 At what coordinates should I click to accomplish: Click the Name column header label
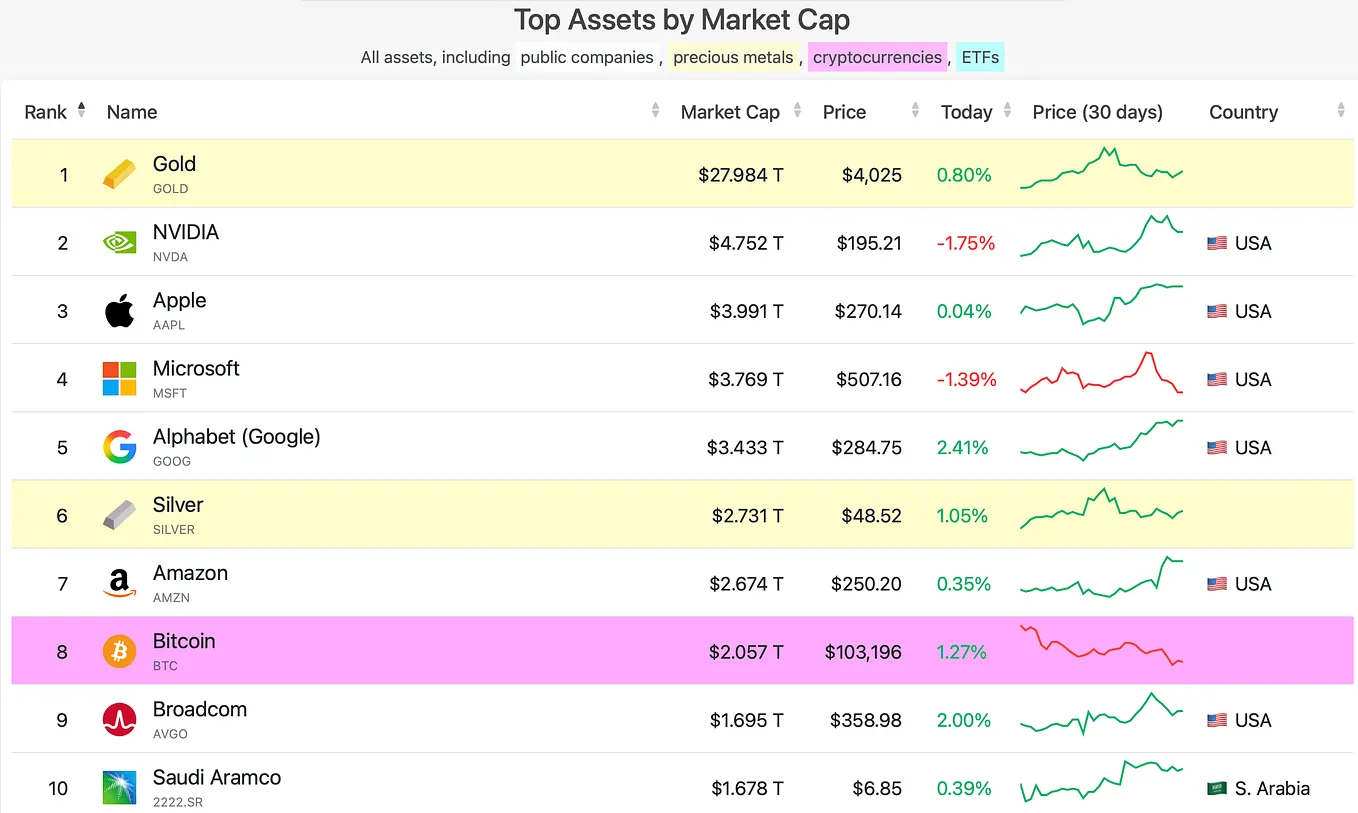coord(132,112)
